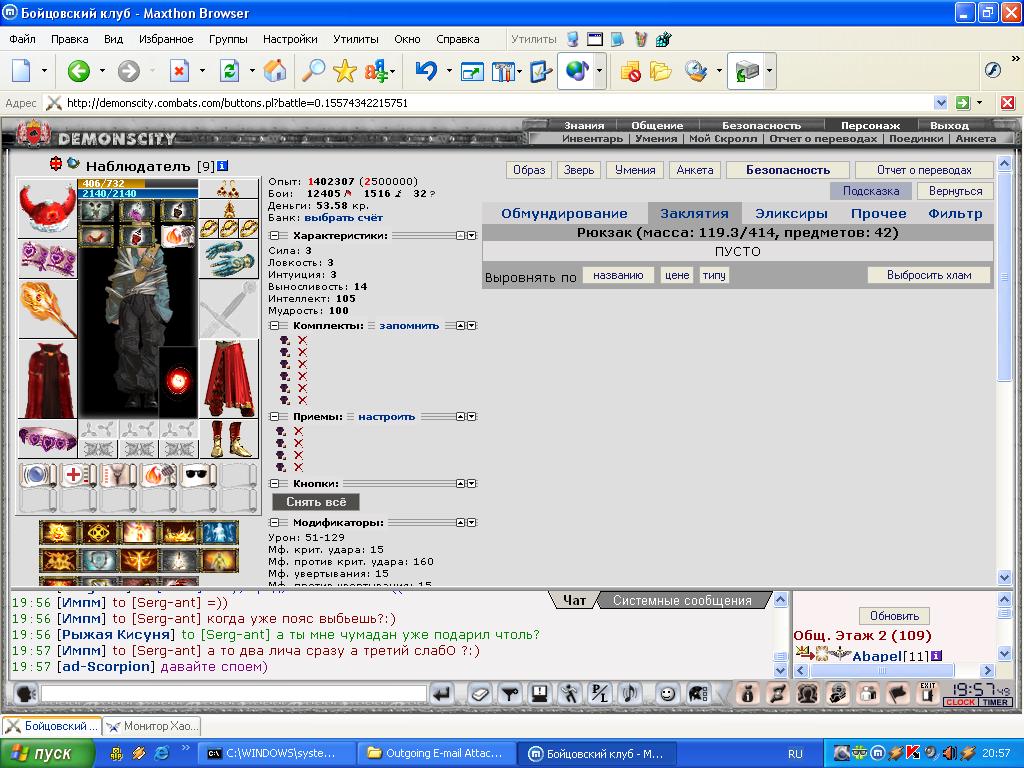The image size is (1024, 768).
Task: Click the red cloak armor slot
Action: click(47, 379)
